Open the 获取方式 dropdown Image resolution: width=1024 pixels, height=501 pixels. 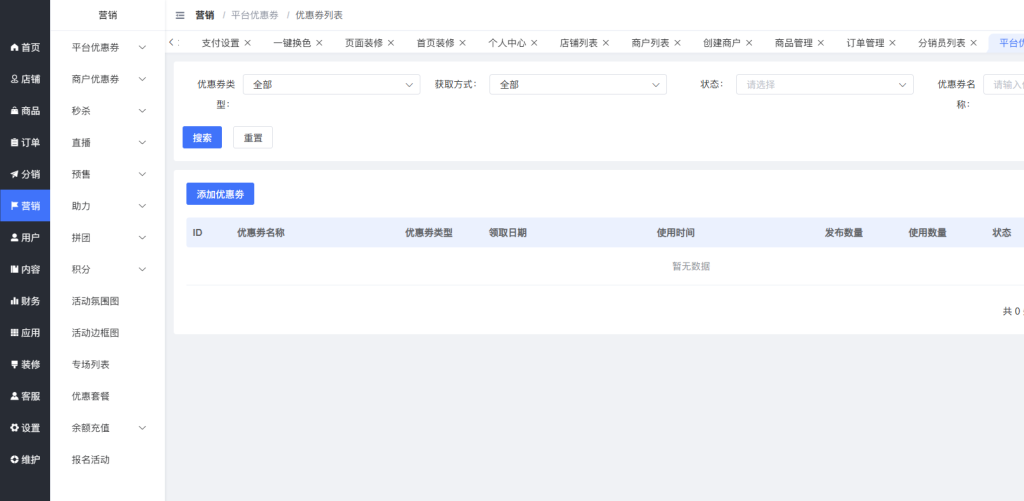tap(578, 84)
